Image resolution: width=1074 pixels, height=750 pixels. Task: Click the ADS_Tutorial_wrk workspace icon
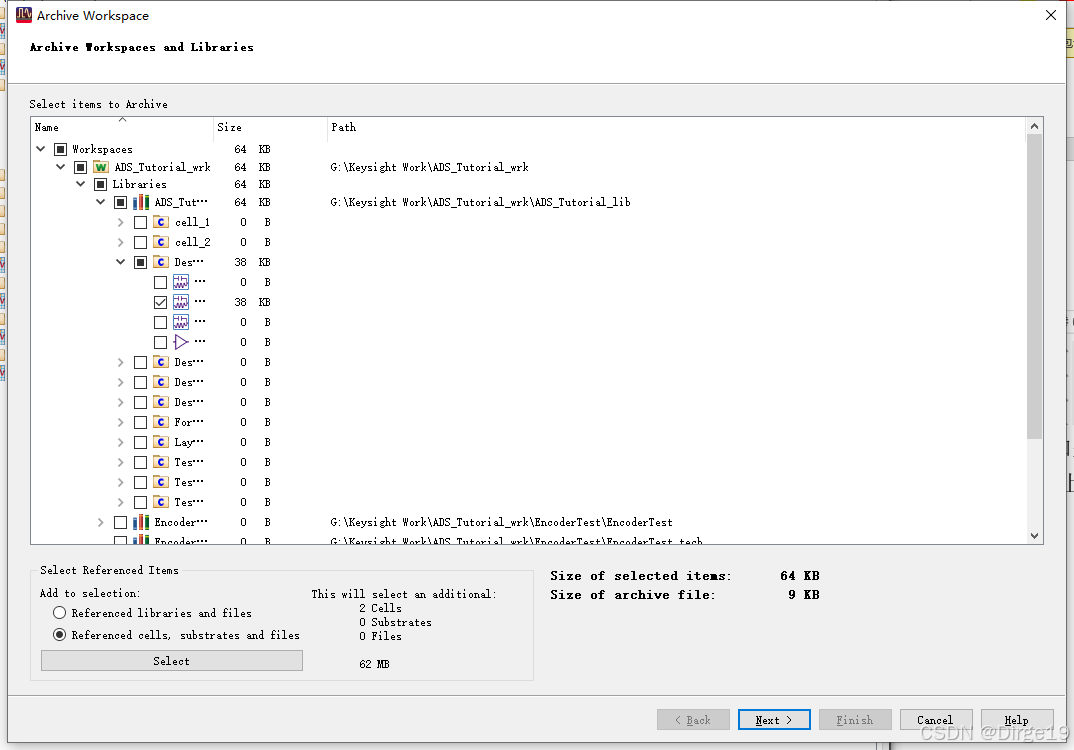click(x=99, y=166)
